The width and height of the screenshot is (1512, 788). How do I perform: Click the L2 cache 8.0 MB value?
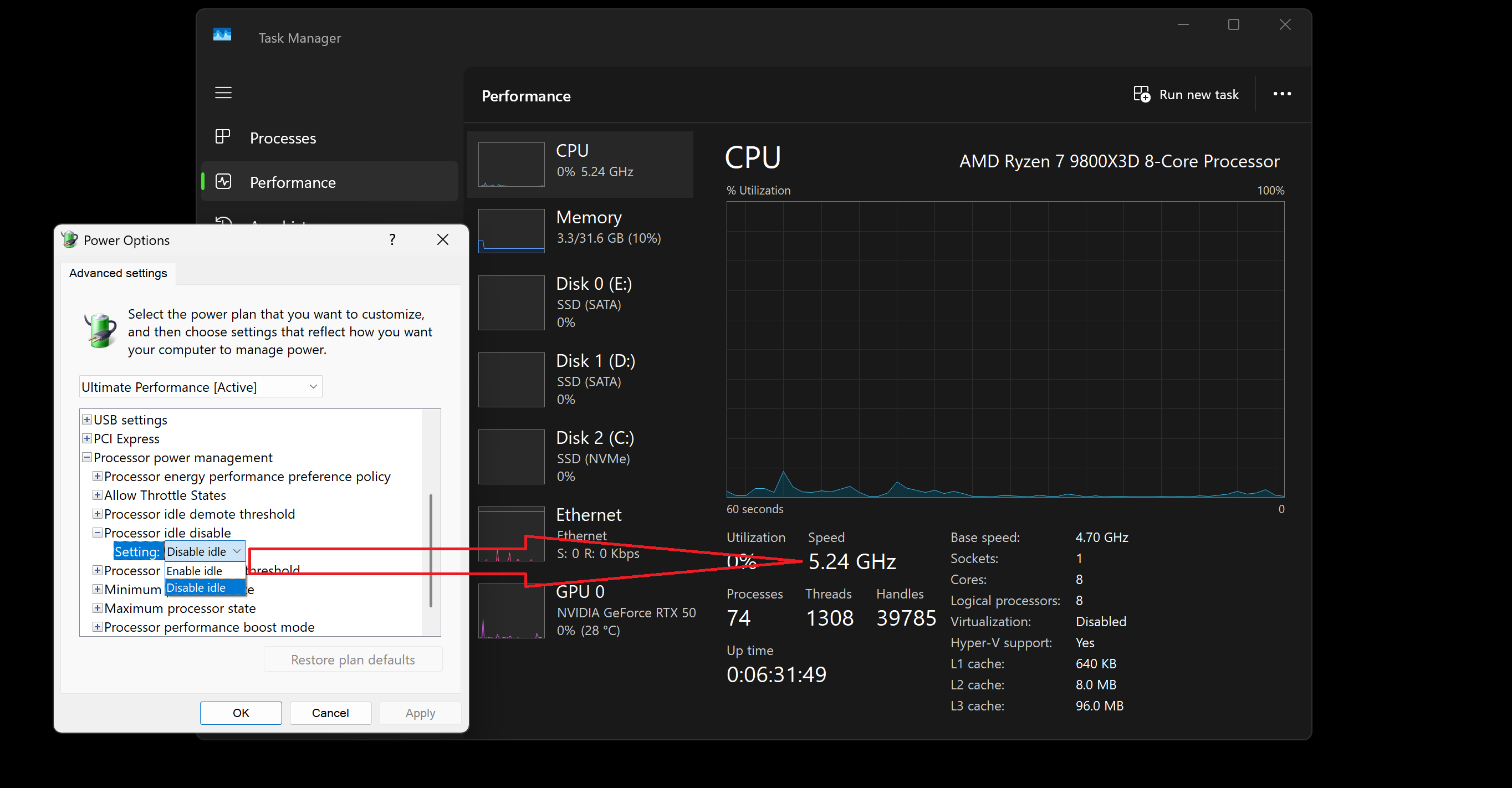click(1096, 685)
